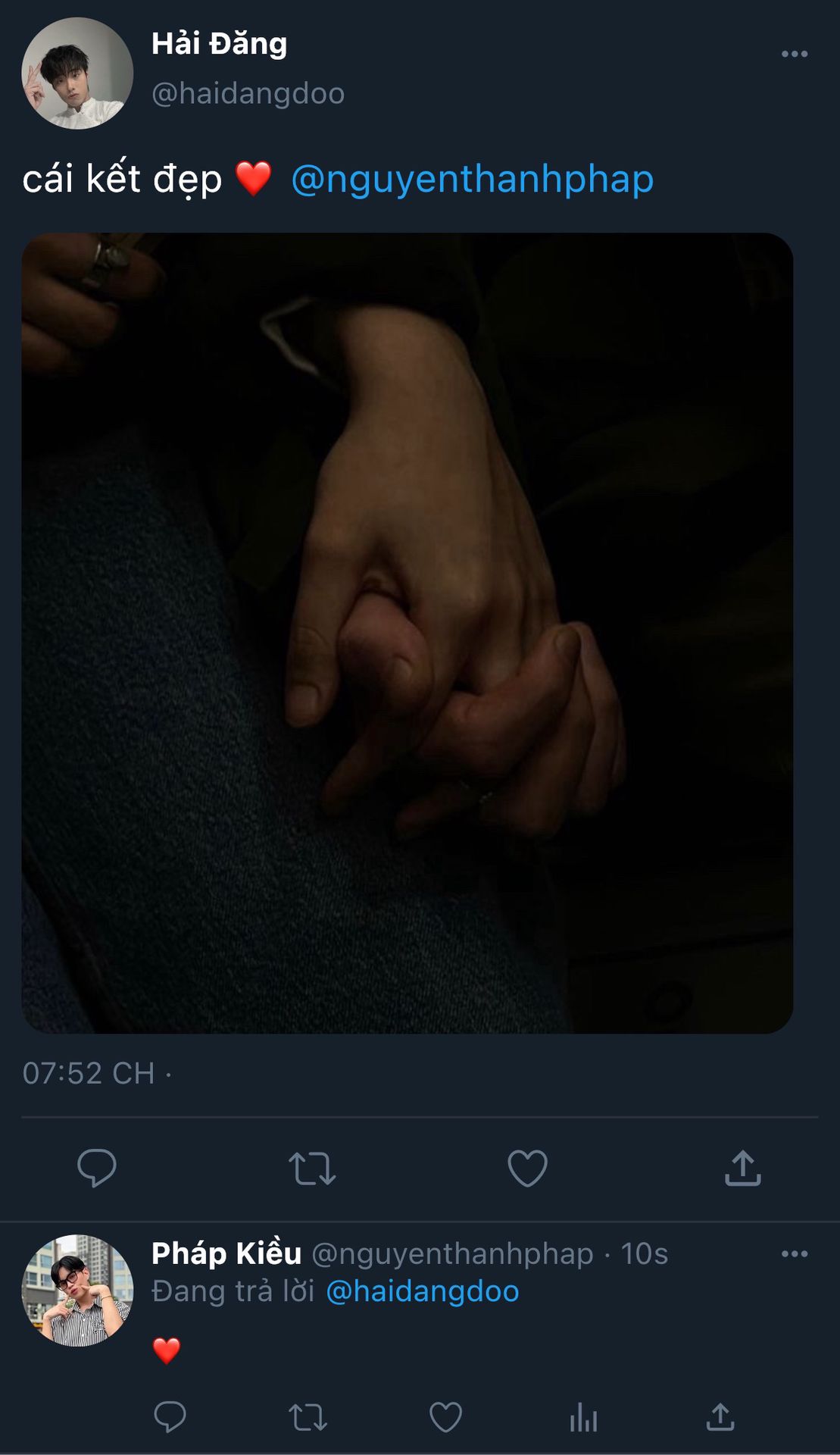Retweet Pháp Kiều's reply
The width and height of the screenshot is (840, 1455).
click(308, 1416)
